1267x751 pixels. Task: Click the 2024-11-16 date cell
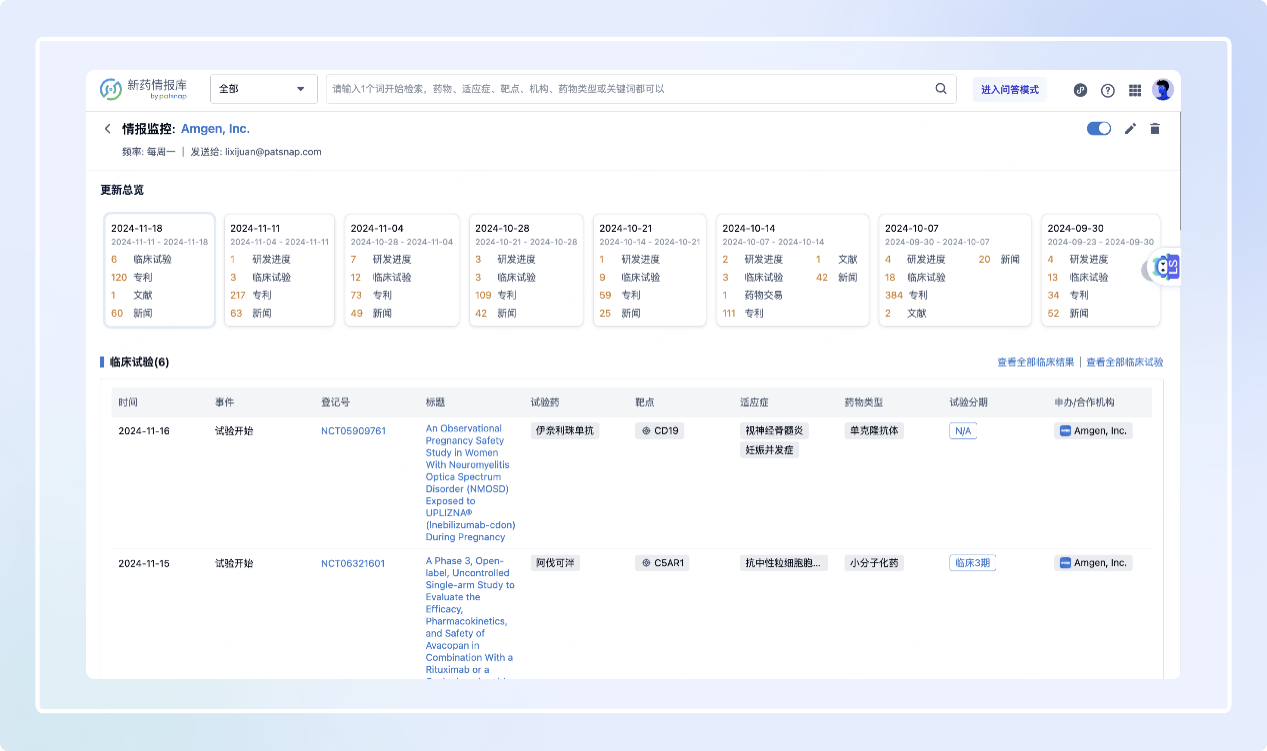click(144, 431)
